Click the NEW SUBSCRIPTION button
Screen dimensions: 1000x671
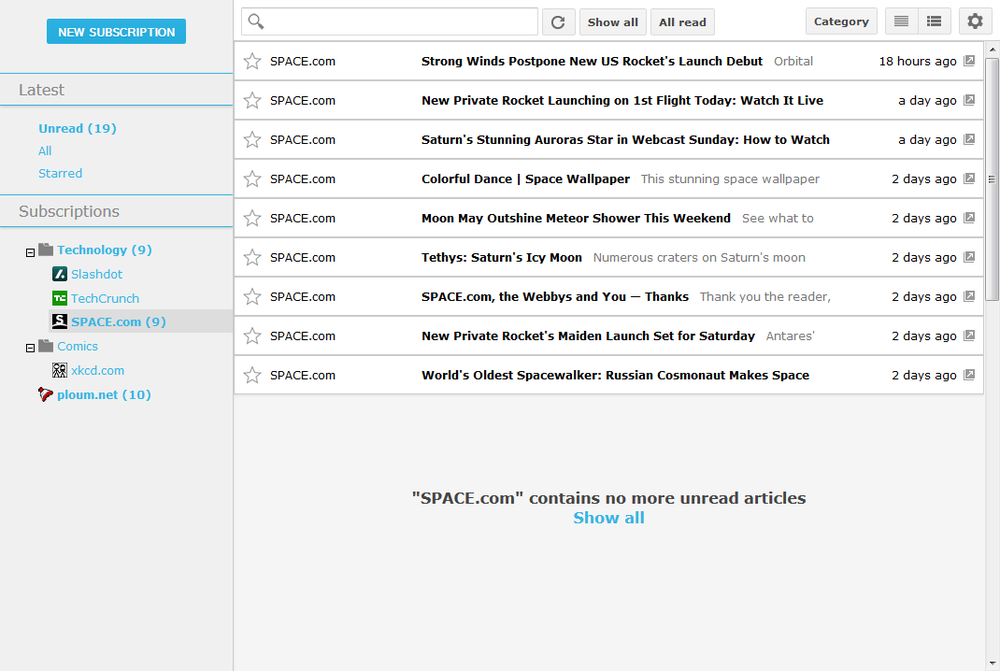[115, 31]
